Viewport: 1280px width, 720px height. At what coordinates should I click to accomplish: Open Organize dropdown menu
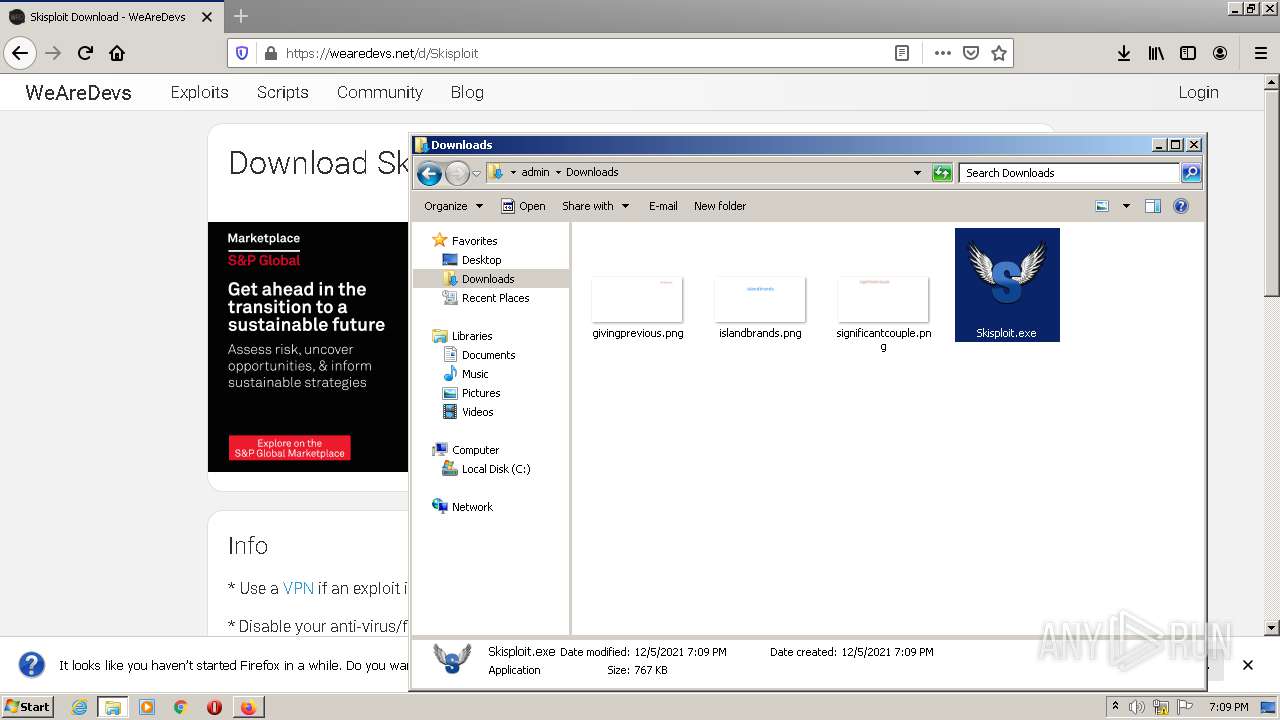453,206
